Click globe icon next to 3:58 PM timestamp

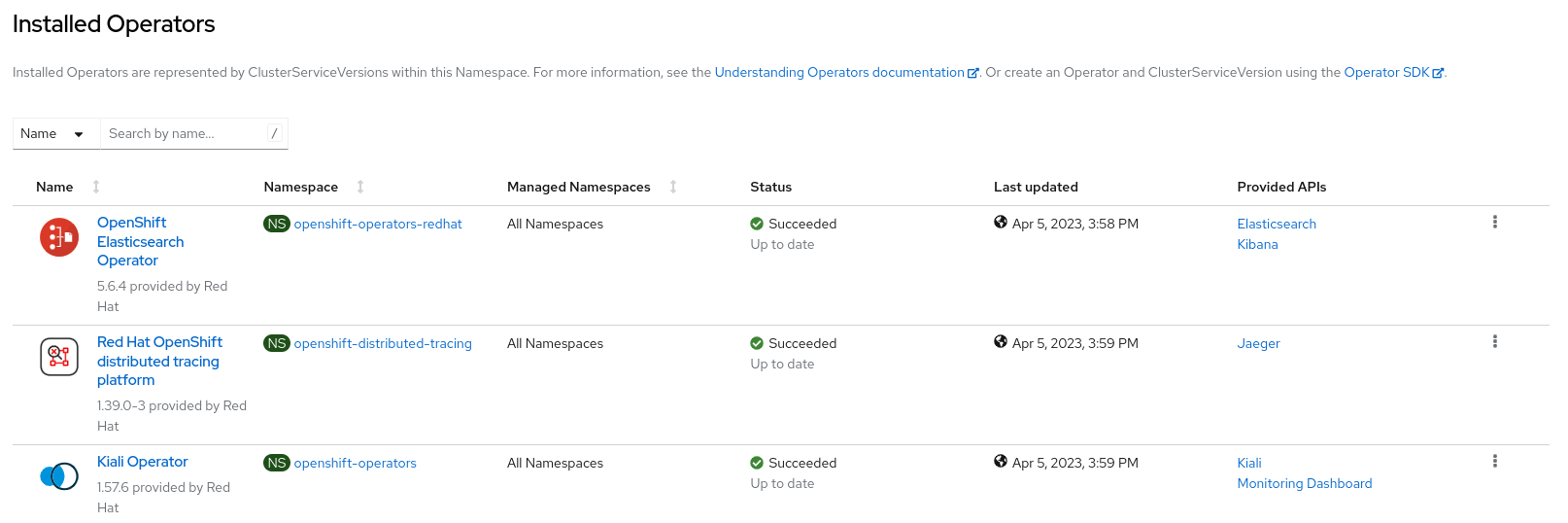tap(1001, 223)
